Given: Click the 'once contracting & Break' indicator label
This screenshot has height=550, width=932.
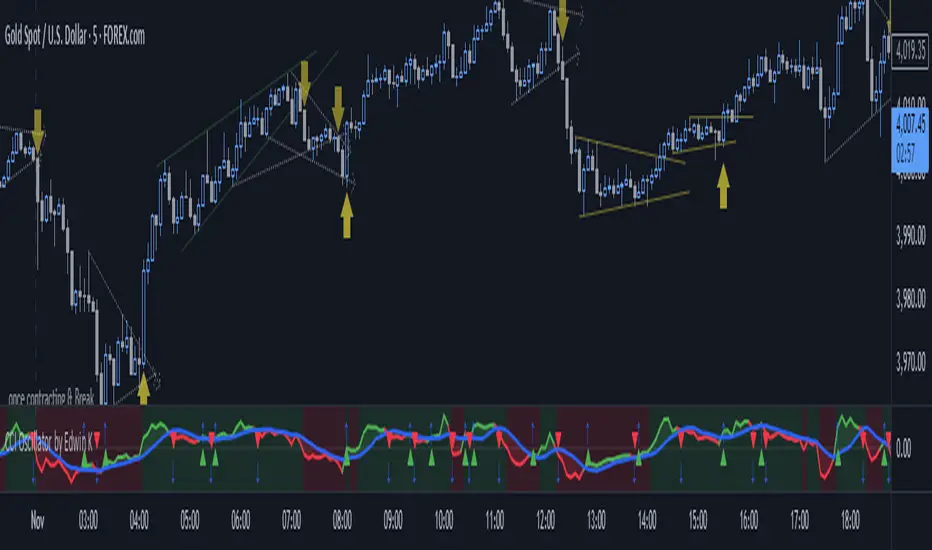Looking at the screenshot, I should click(51, 398).
